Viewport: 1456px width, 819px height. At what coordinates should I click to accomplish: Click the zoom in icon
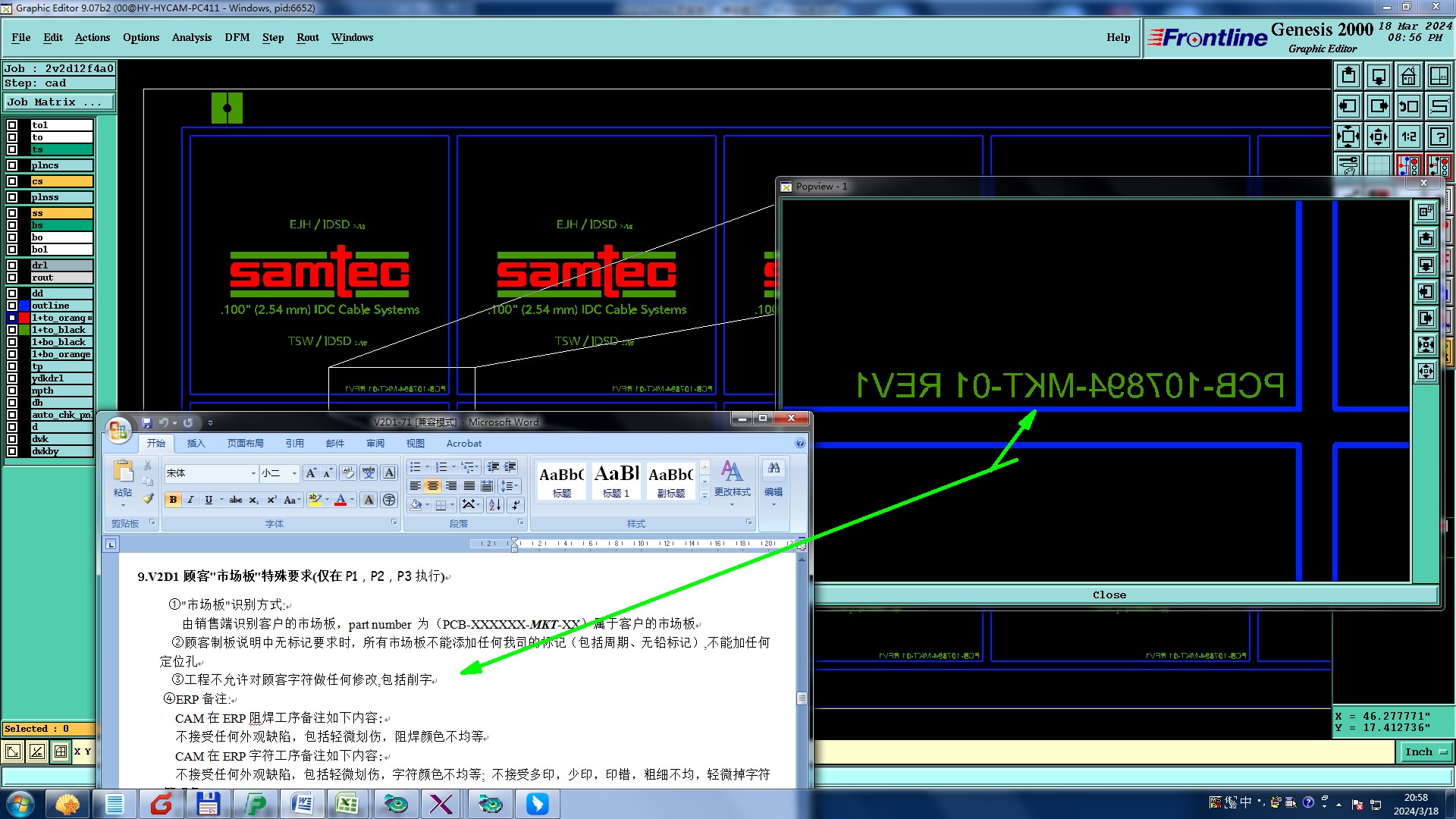pos(1348,136)
